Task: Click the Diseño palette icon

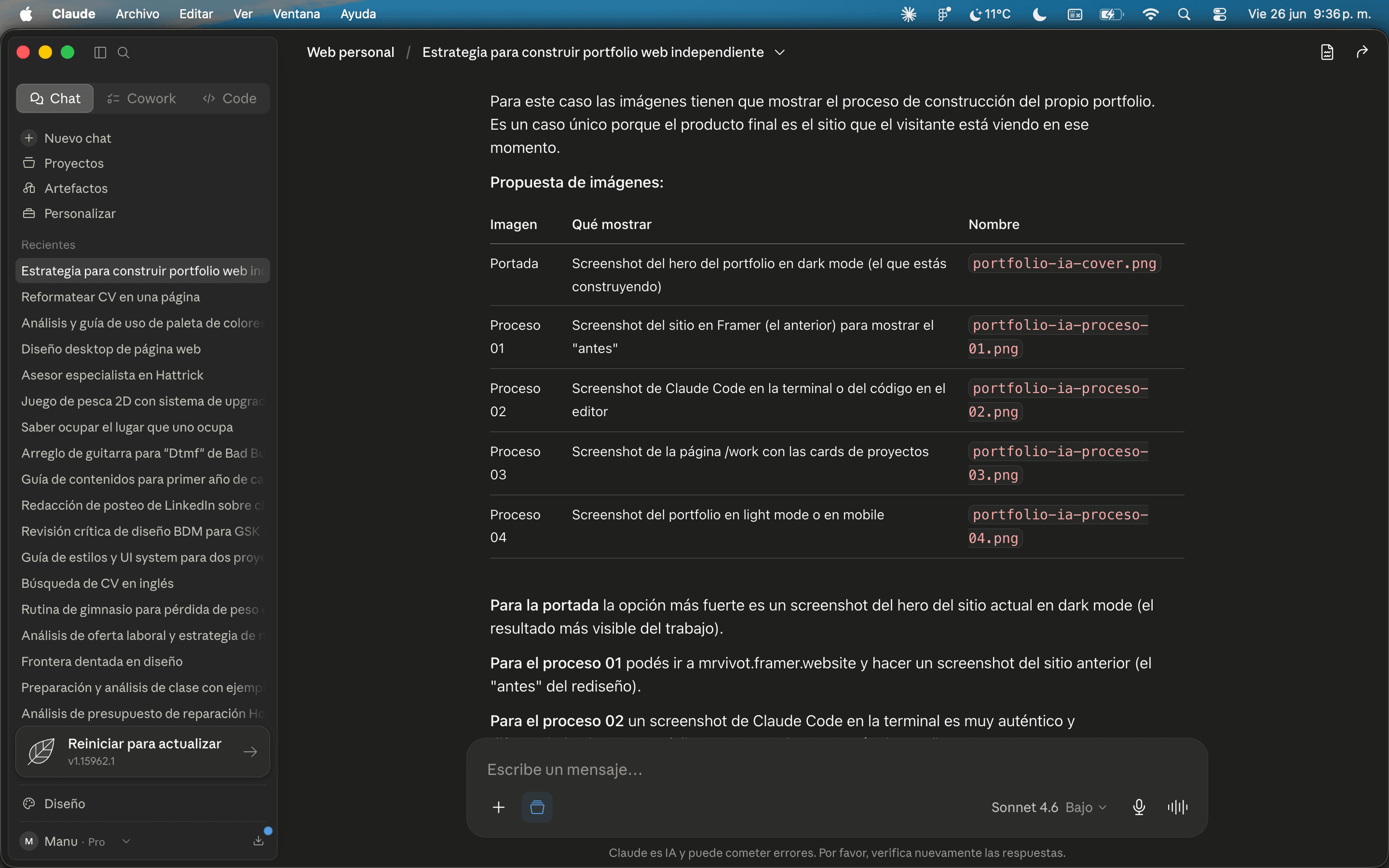Action: click(x=29, y=804)
